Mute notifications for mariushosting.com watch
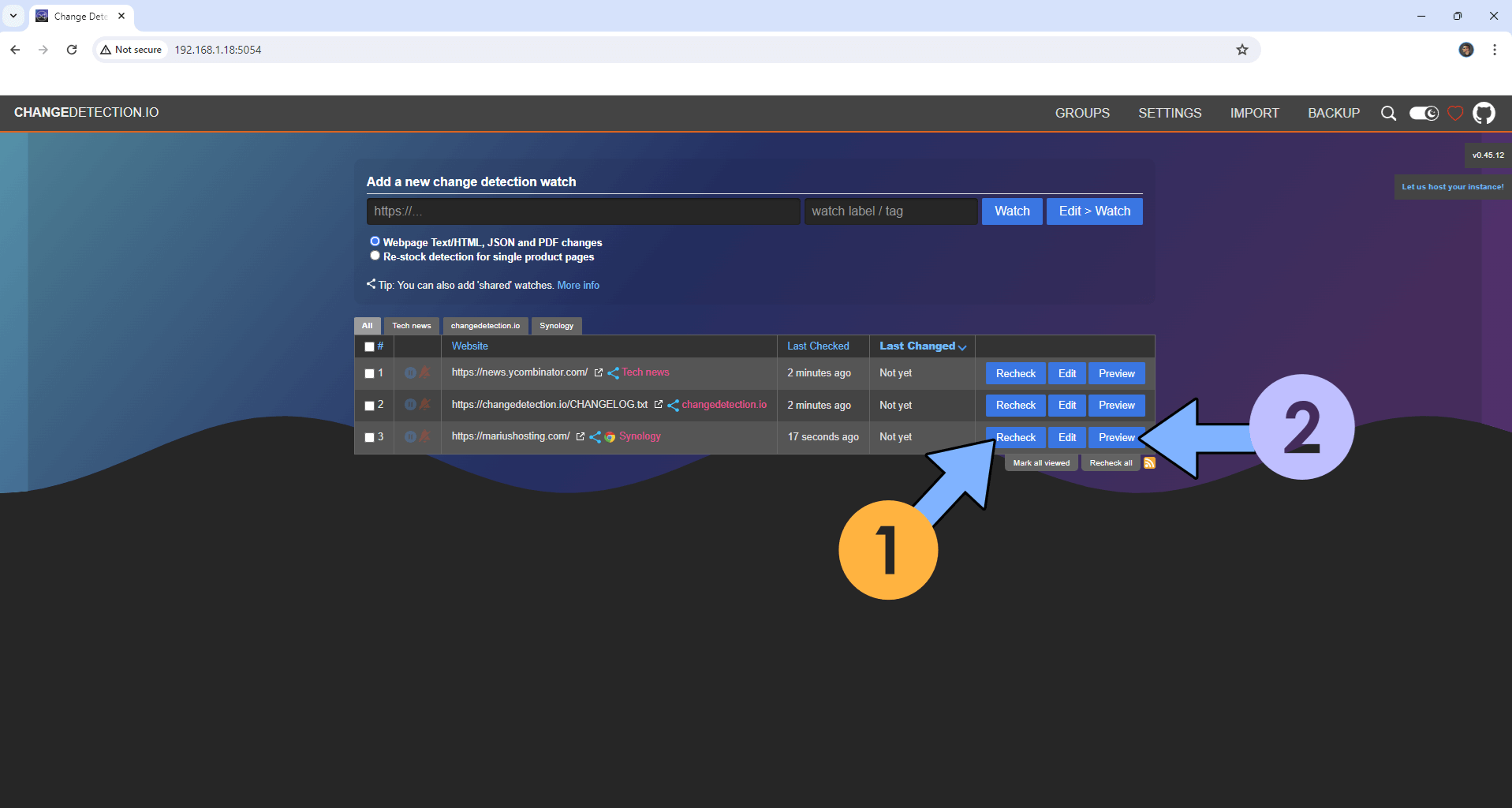The width and height of the screenshot is (1512, 808). coord(424,436)
